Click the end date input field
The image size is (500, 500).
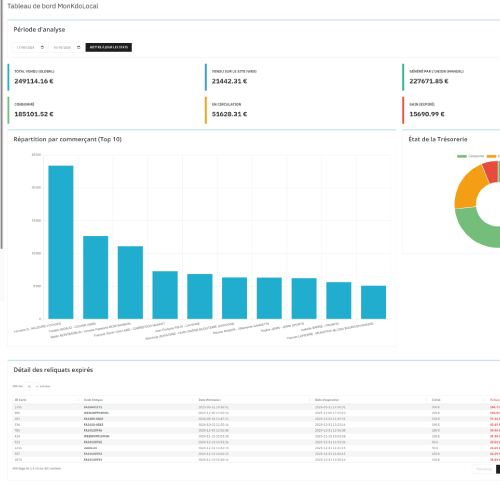point(67,47)
